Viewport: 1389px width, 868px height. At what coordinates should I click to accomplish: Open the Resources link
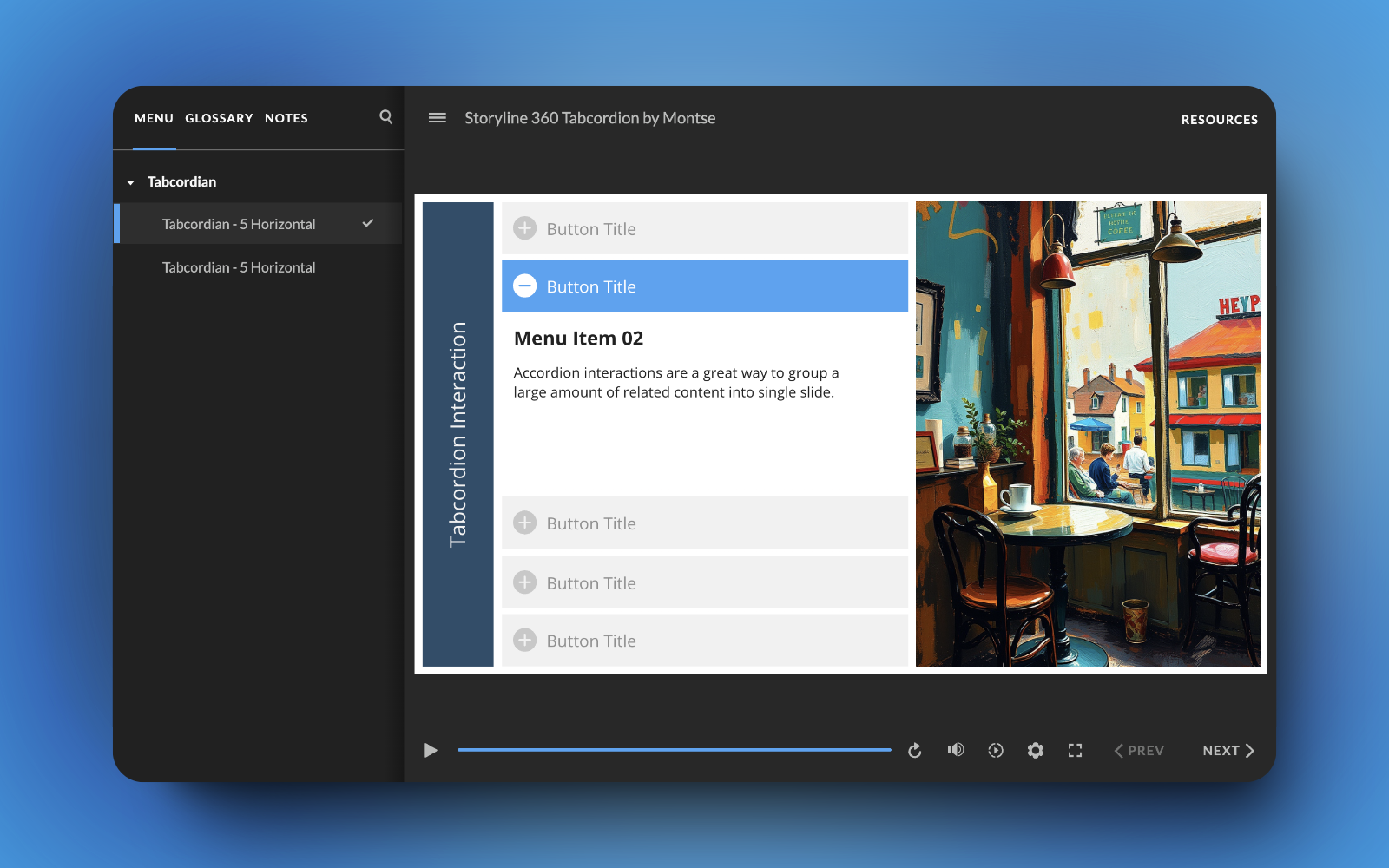point(1219,120)
